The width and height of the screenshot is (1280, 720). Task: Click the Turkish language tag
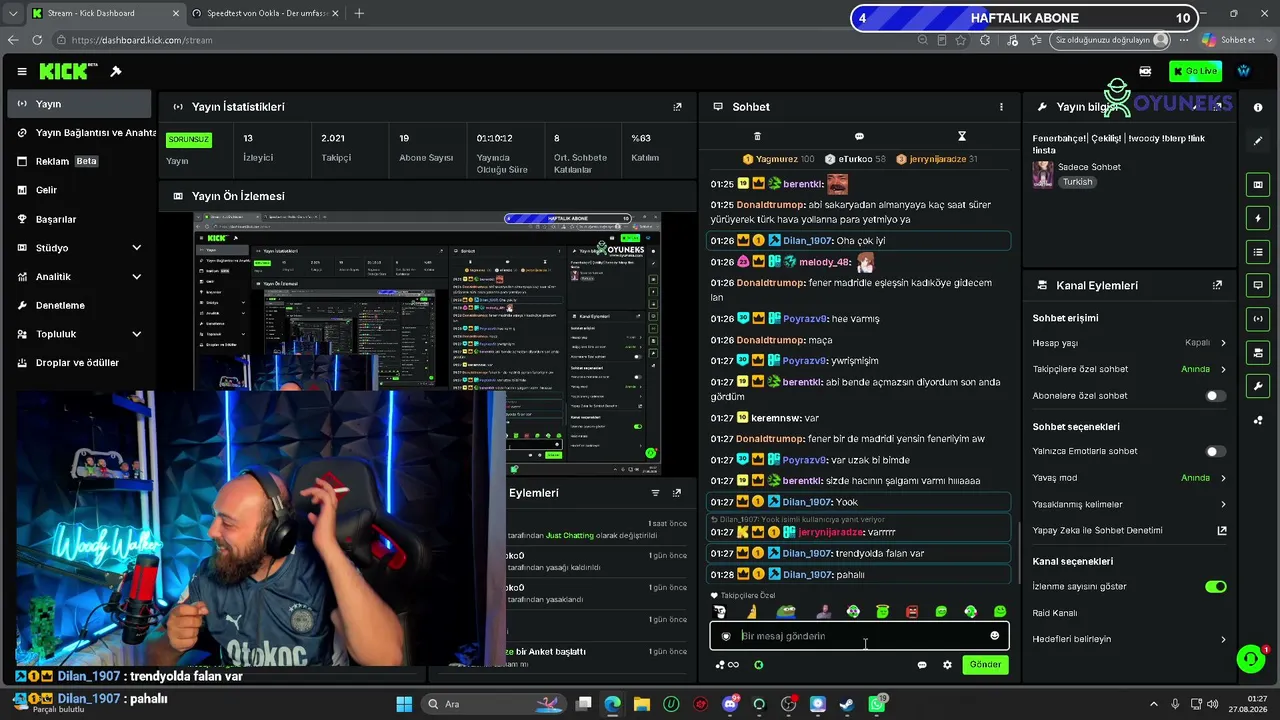click(1077, 182)
